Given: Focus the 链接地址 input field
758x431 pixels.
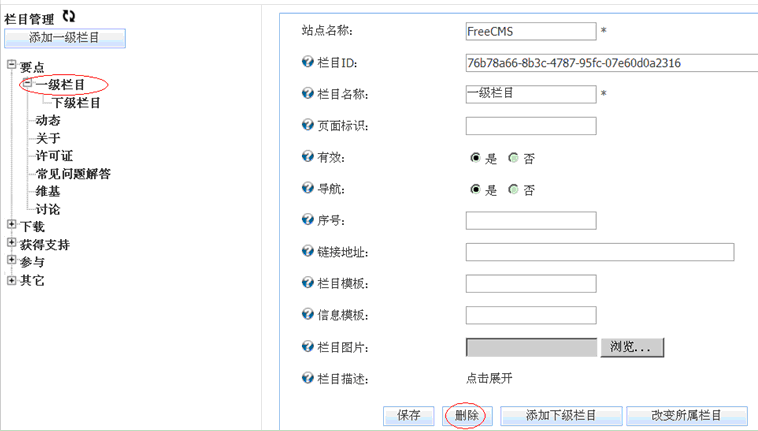Looking at the screenshot, I should (x=600, y=252).
